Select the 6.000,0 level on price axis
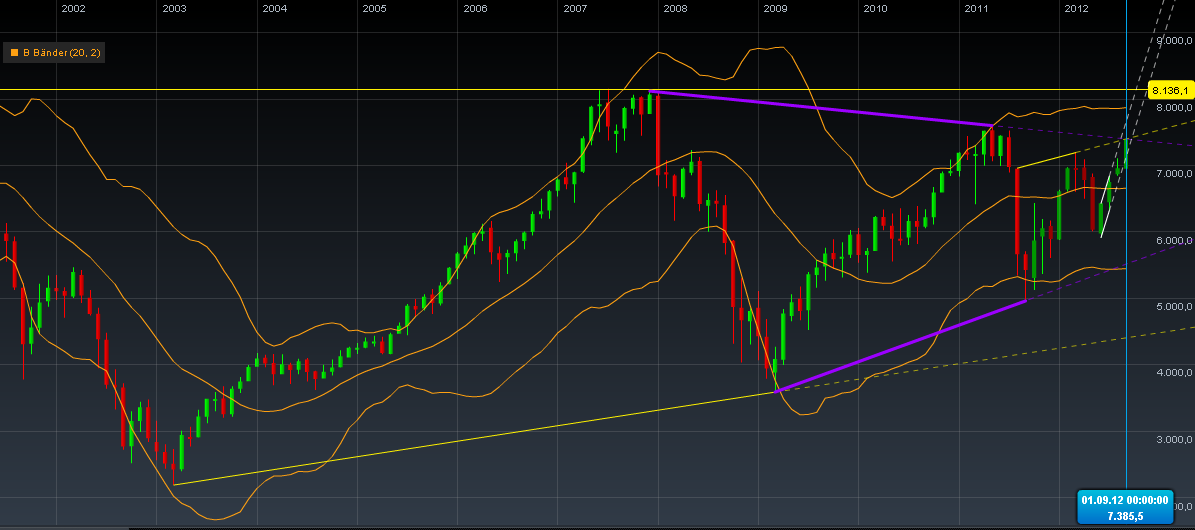 pyautogui.click(x=1171, y=241)
